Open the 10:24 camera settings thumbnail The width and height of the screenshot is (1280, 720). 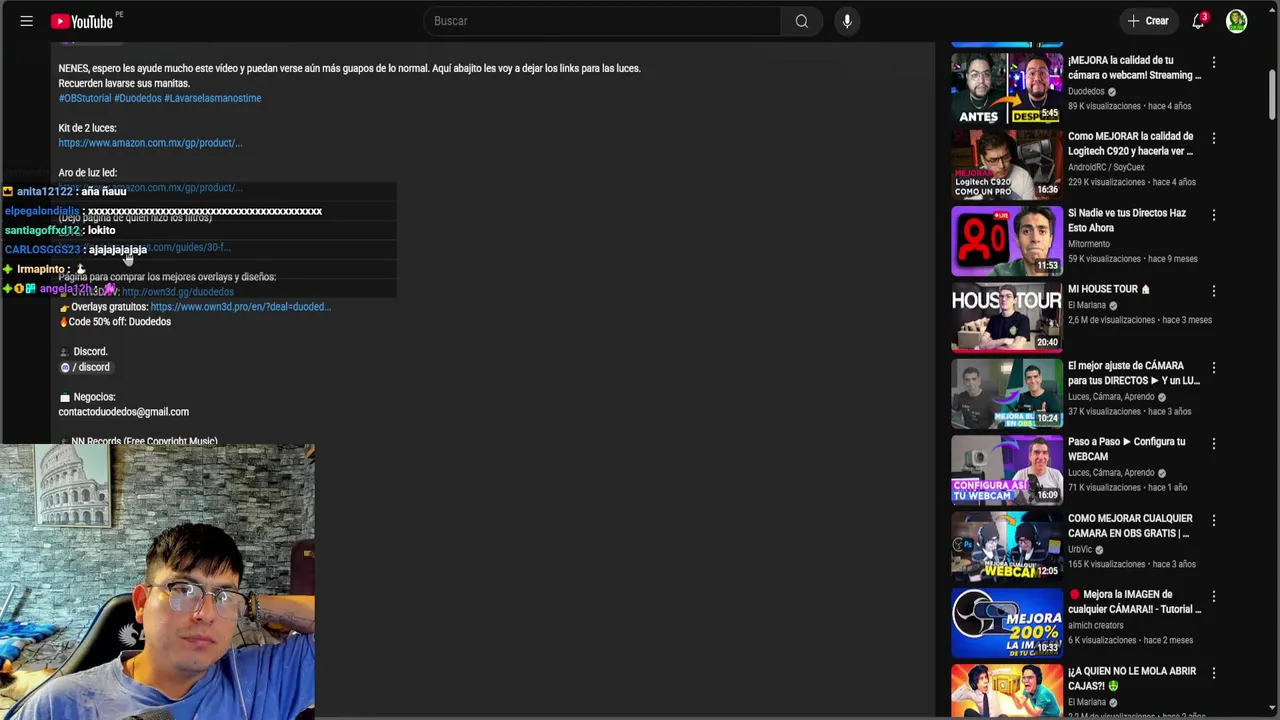coord(1007,394)
